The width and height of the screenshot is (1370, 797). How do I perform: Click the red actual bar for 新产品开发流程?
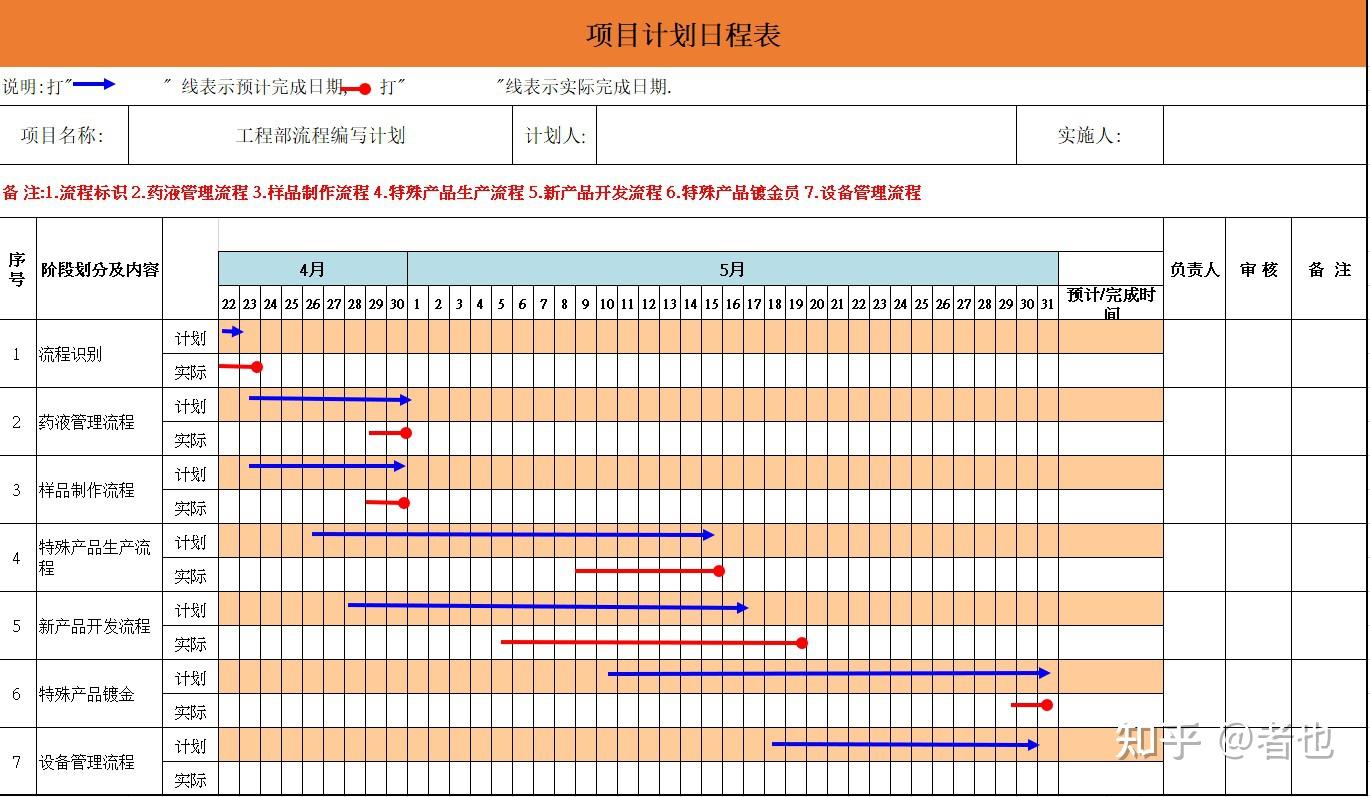pyautogui.click(x=654, y=642)
